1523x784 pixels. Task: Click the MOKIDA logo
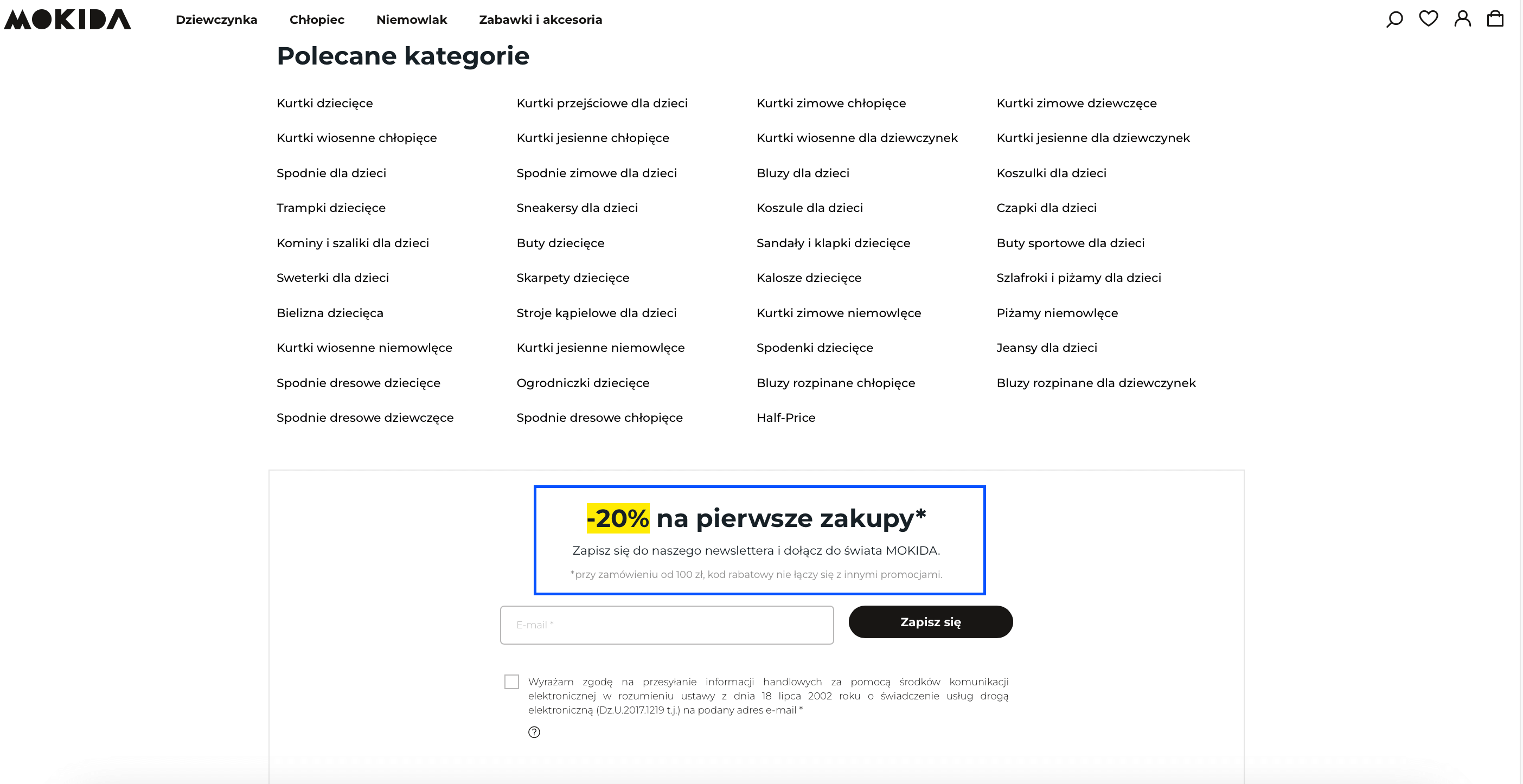67,20
